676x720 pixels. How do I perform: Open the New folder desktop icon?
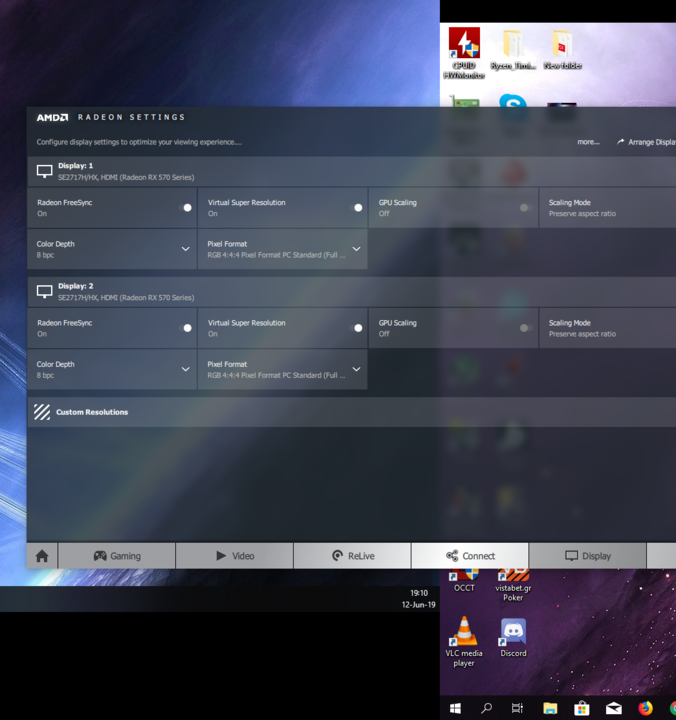pyautogui.click(x=563, y=50)
